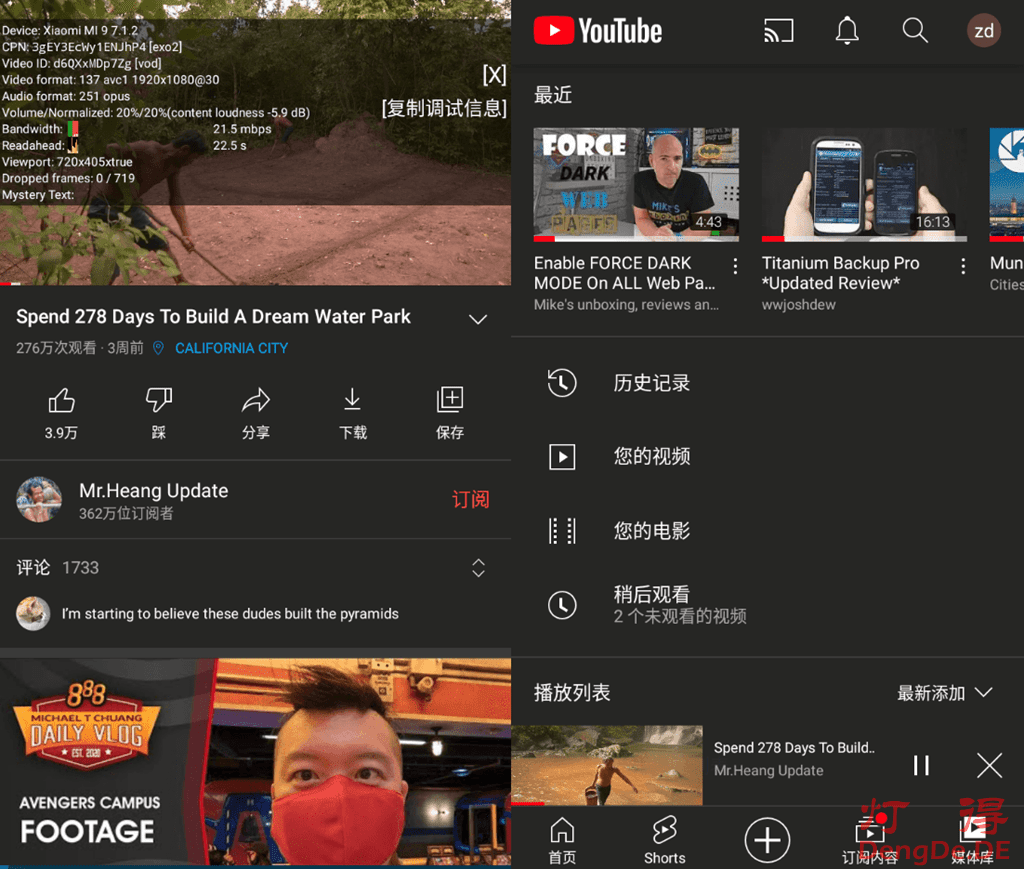1024x869 pixels.
Task: Open Titanium Backup video overflow menu
Action: (x=963, y=266)
